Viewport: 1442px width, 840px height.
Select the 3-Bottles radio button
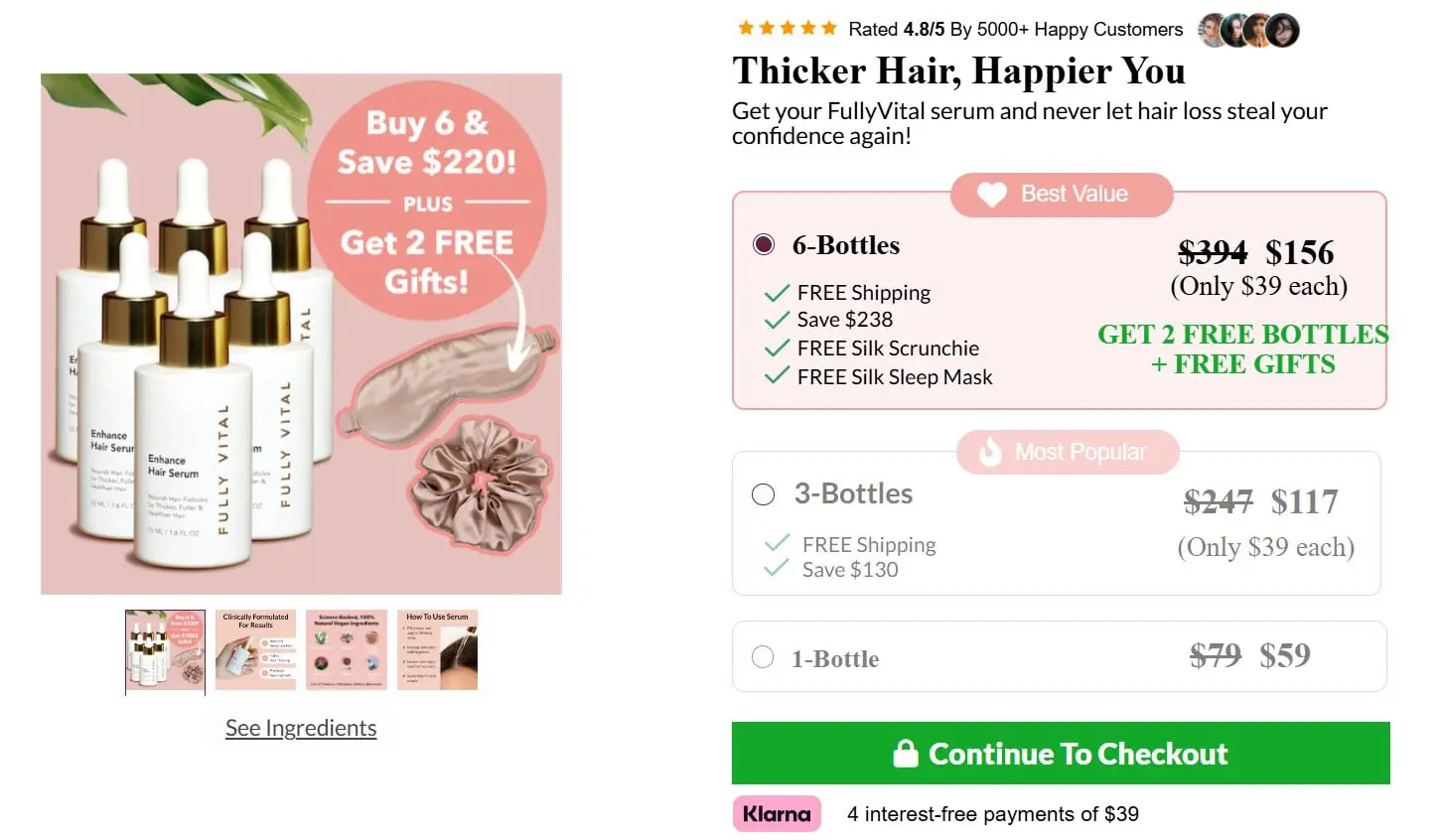tap(763, 494)
